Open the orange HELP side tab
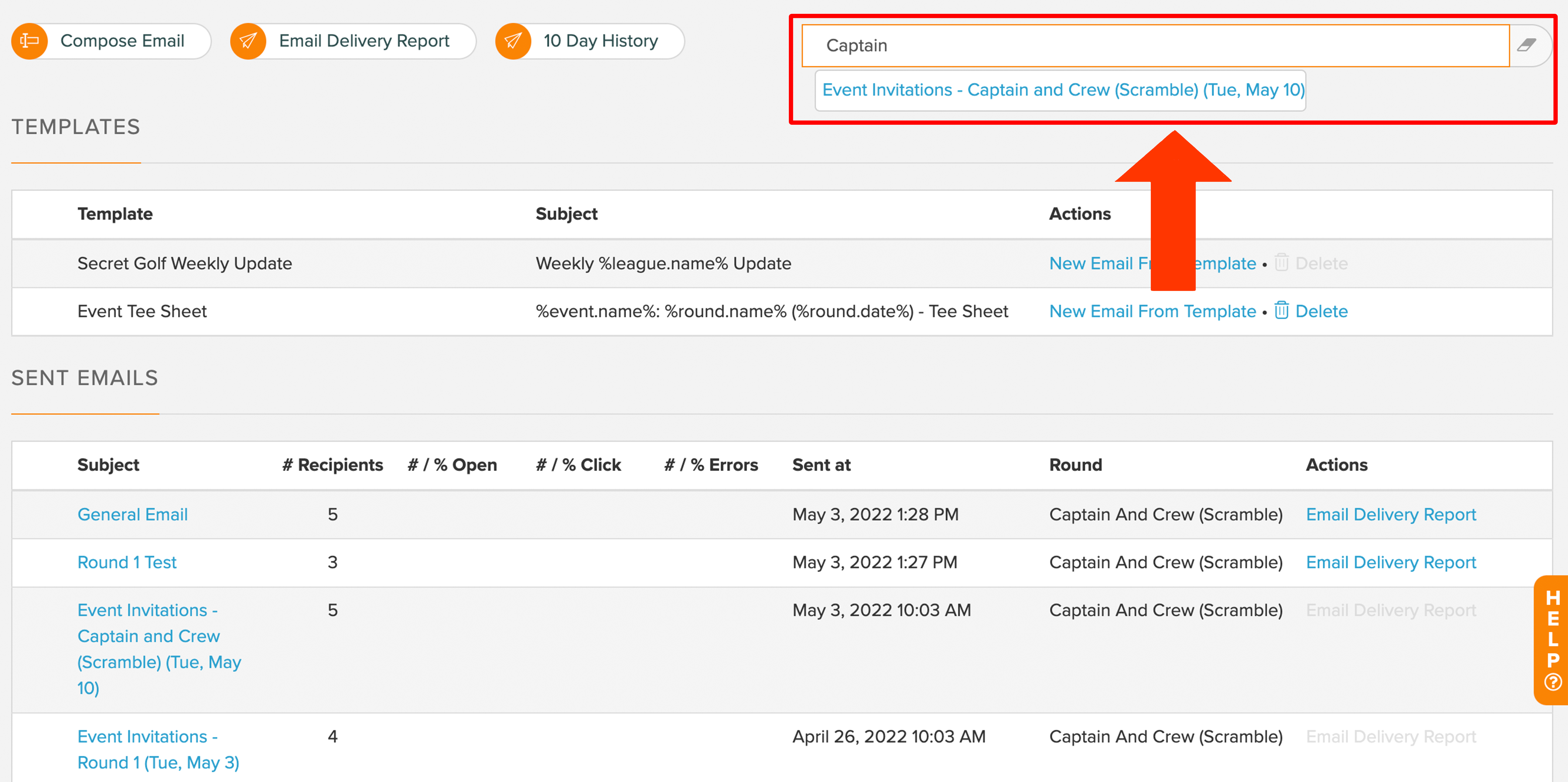This screenshot has width=1568, height=782. [1552, 640]
